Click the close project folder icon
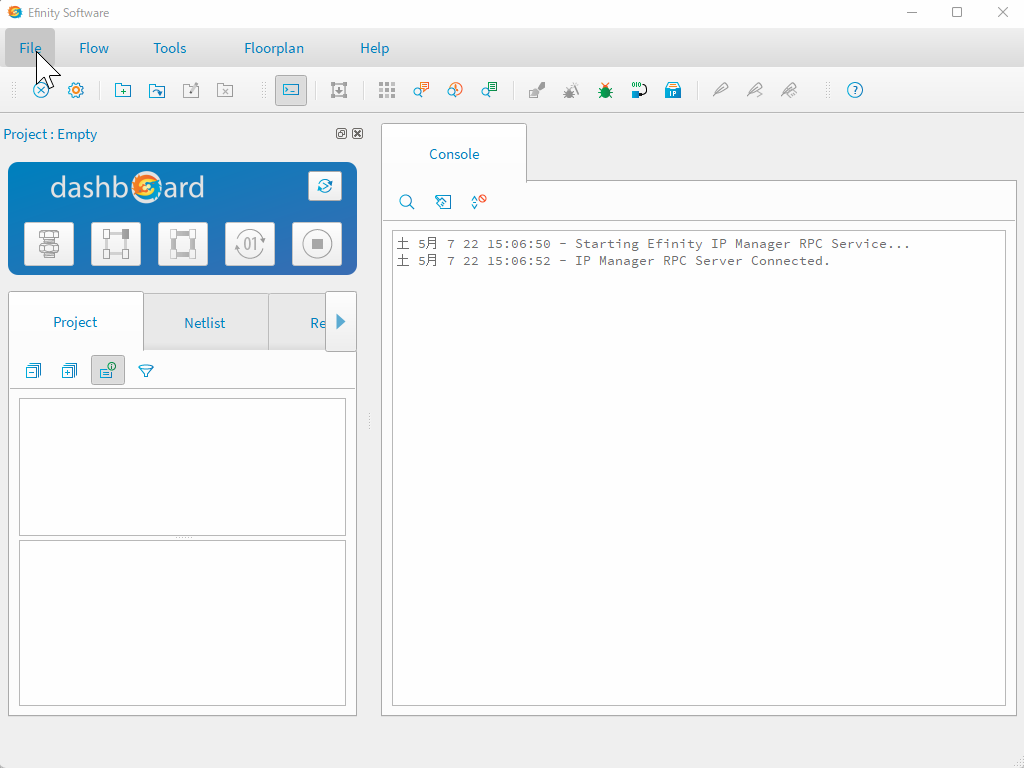Screen dimensions: 1024x768 pos(225,90)
